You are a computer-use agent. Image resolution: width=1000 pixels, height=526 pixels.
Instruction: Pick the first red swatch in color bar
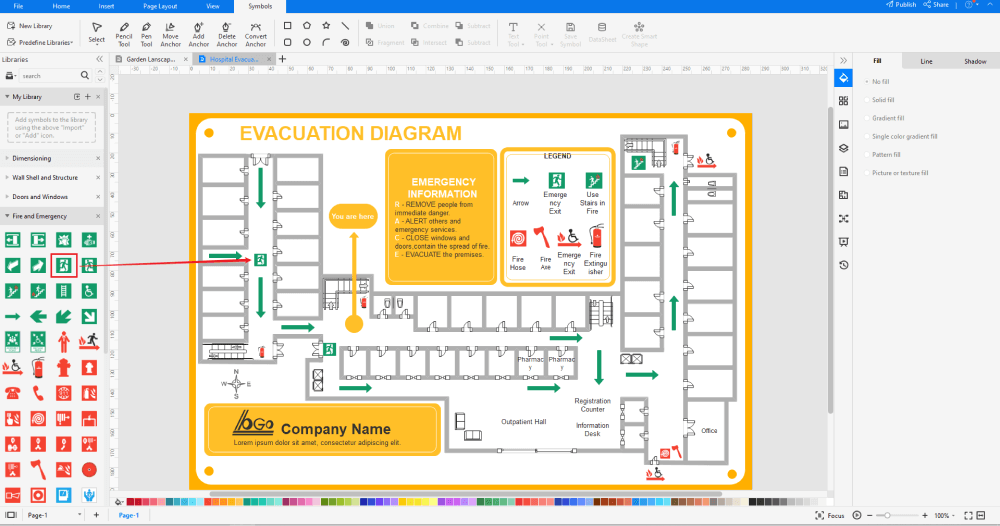pyautogui.click(x=130, y=501)
